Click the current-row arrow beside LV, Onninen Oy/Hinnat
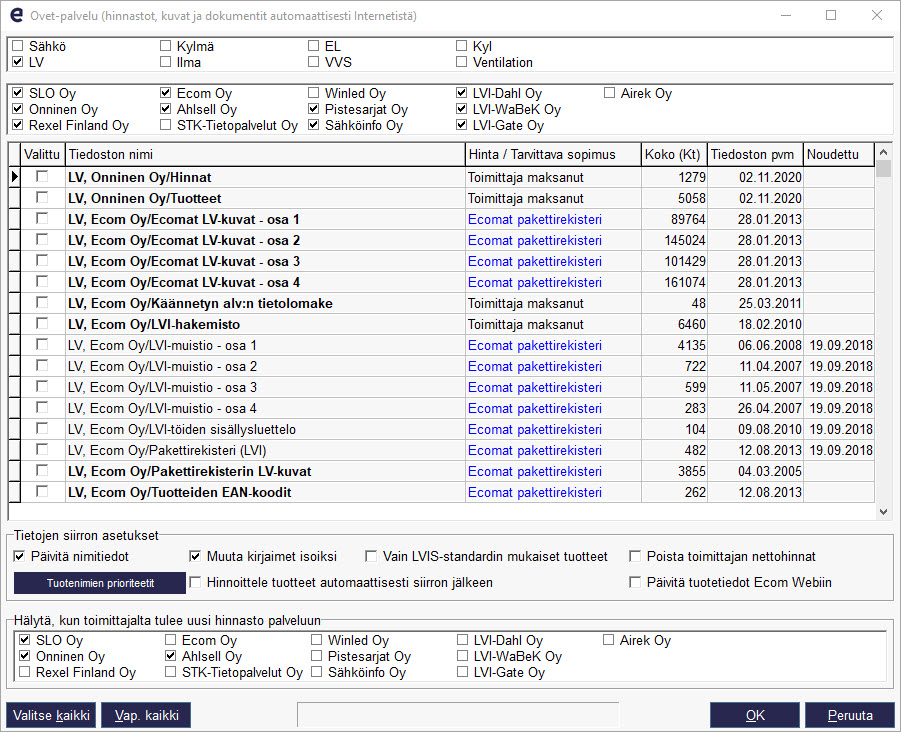Image resolution: width=901 pixels, height=732 pixels. coord(14,177)
